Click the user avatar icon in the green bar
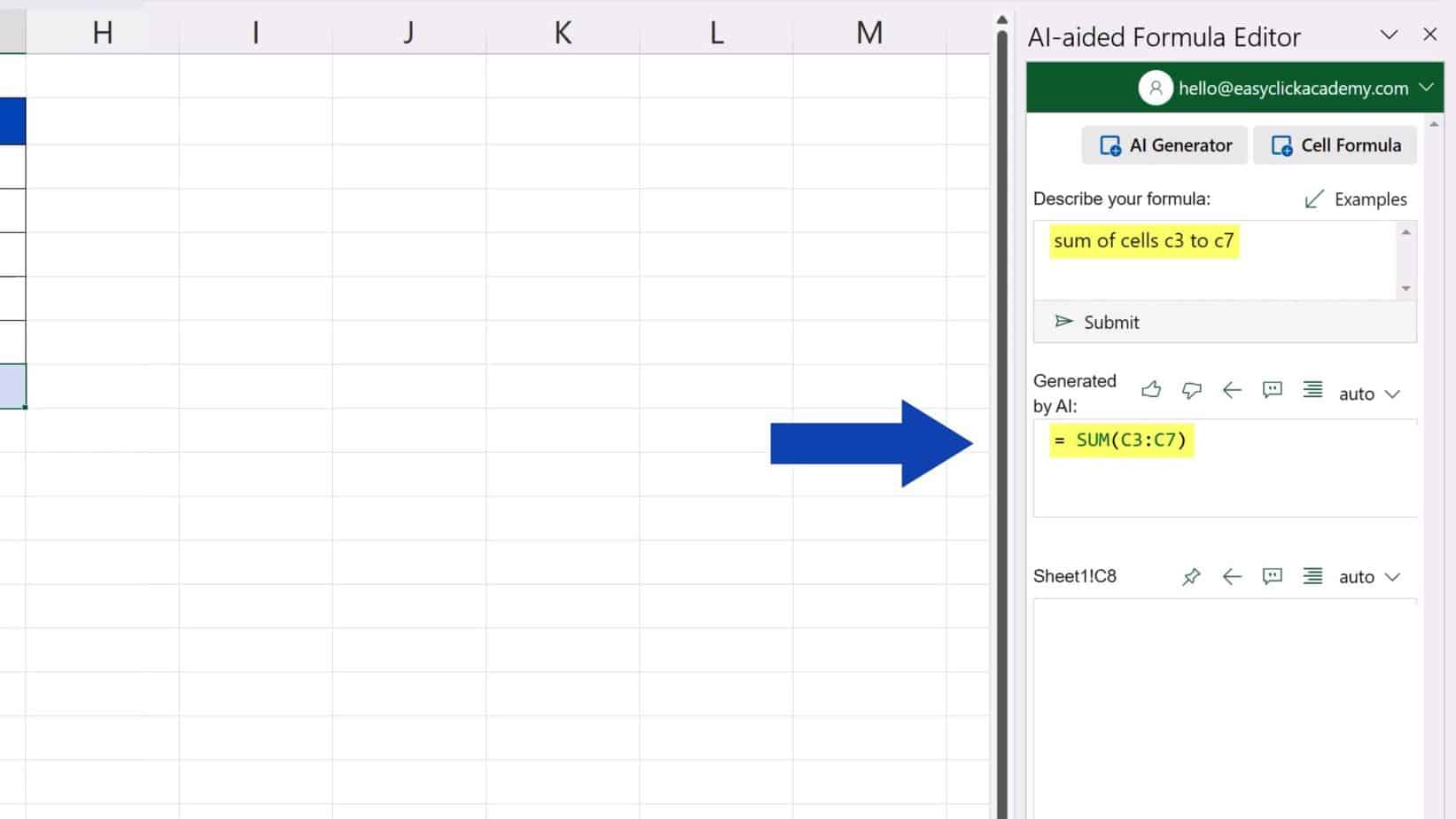Viewport: 1456px width, 819px height. (x=1156, y=88)
